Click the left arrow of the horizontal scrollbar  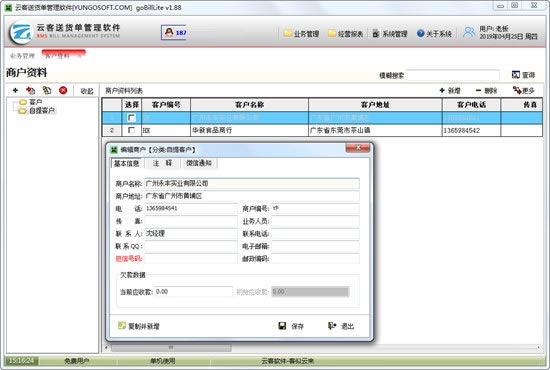(107, 348)
